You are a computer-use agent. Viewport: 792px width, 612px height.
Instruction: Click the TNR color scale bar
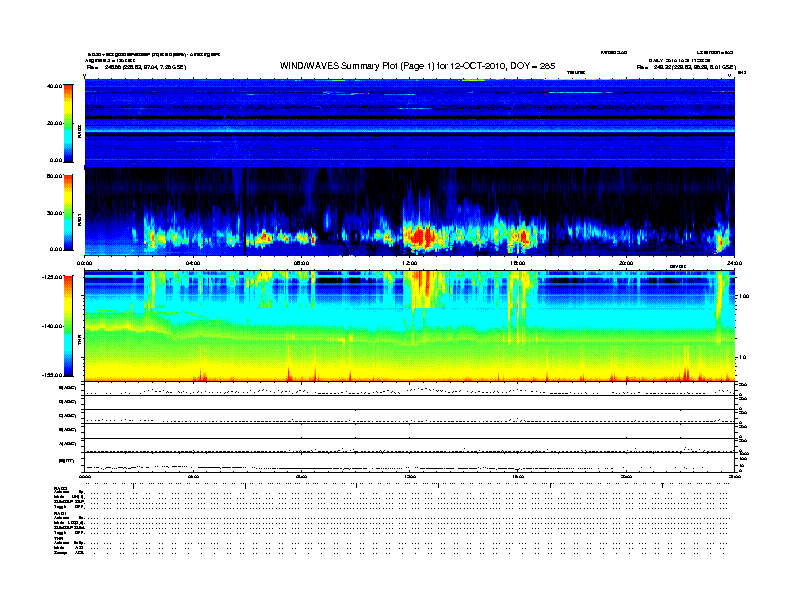(x=68, y=326)
